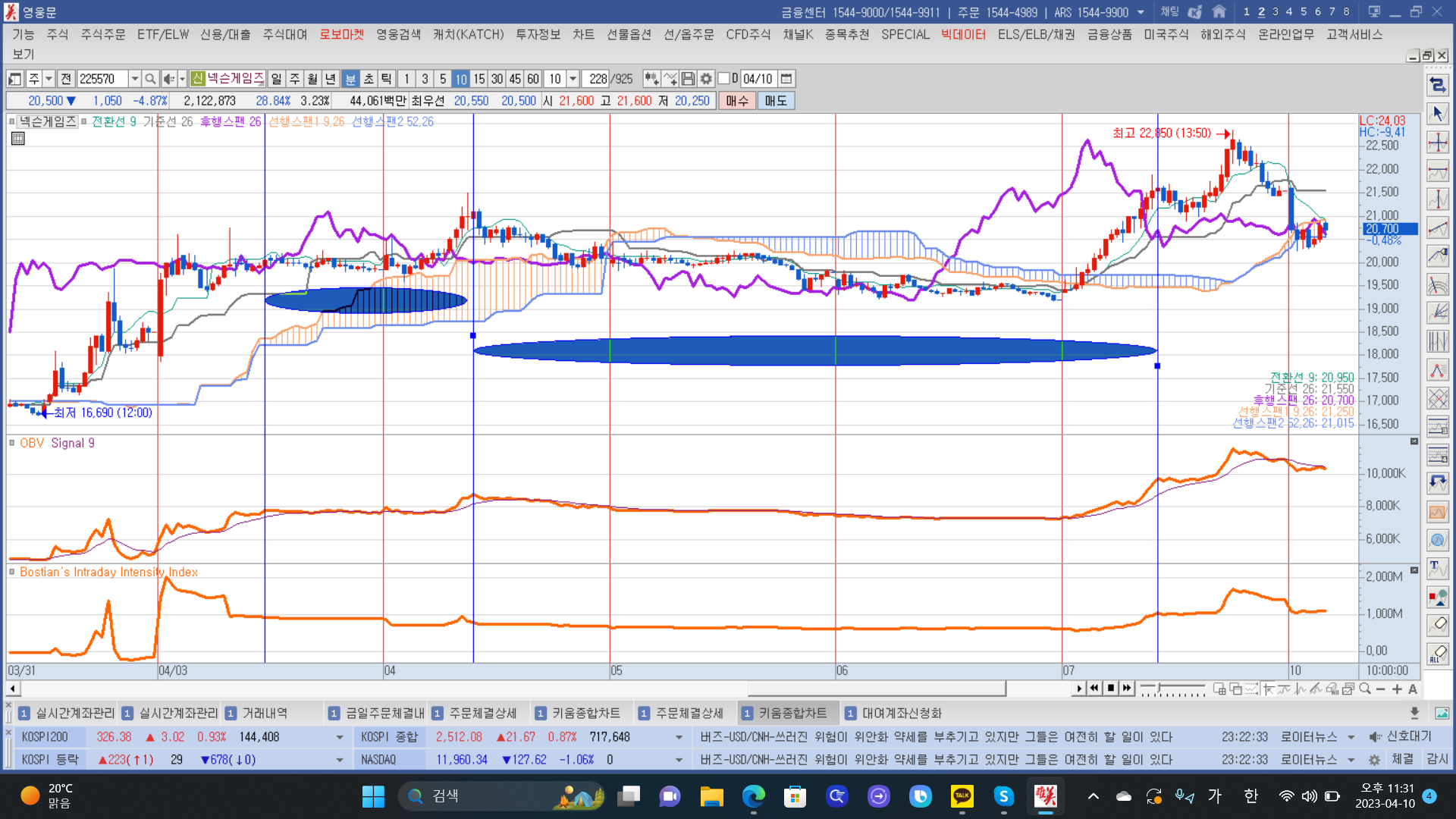Viewport: 1456px width, 819px height.
Task: Open the 주식주문 menu
Action: coord(103,34)
